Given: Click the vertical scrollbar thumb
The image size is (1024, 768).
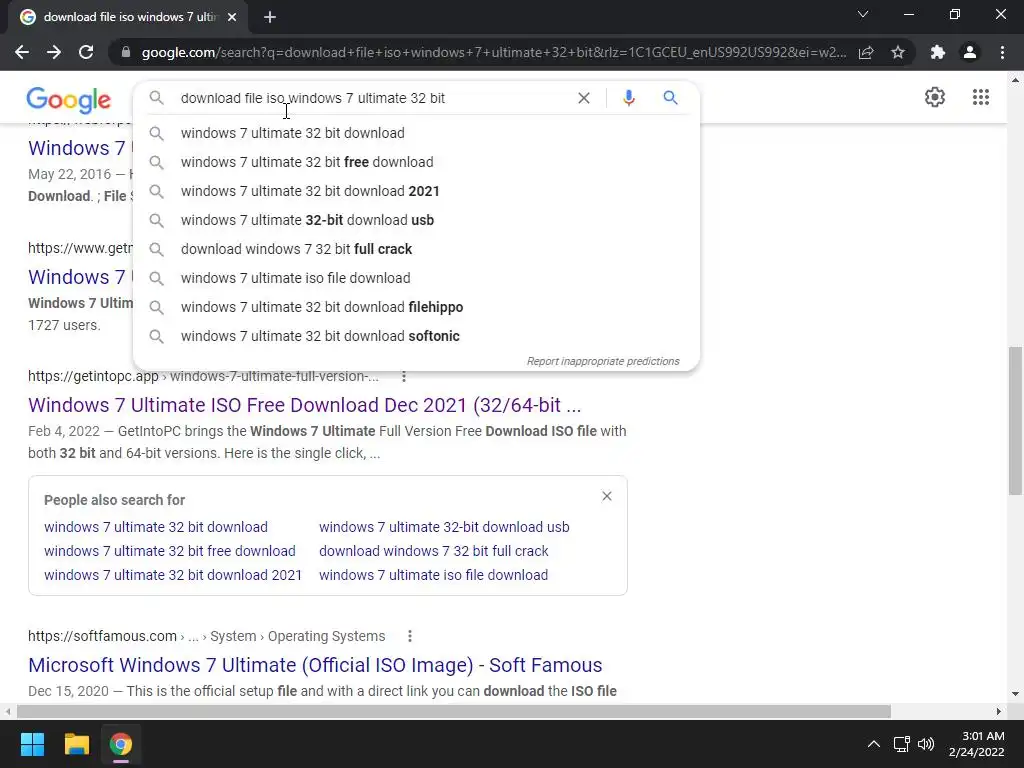Looking at the screenshot, I should 1015,421.
